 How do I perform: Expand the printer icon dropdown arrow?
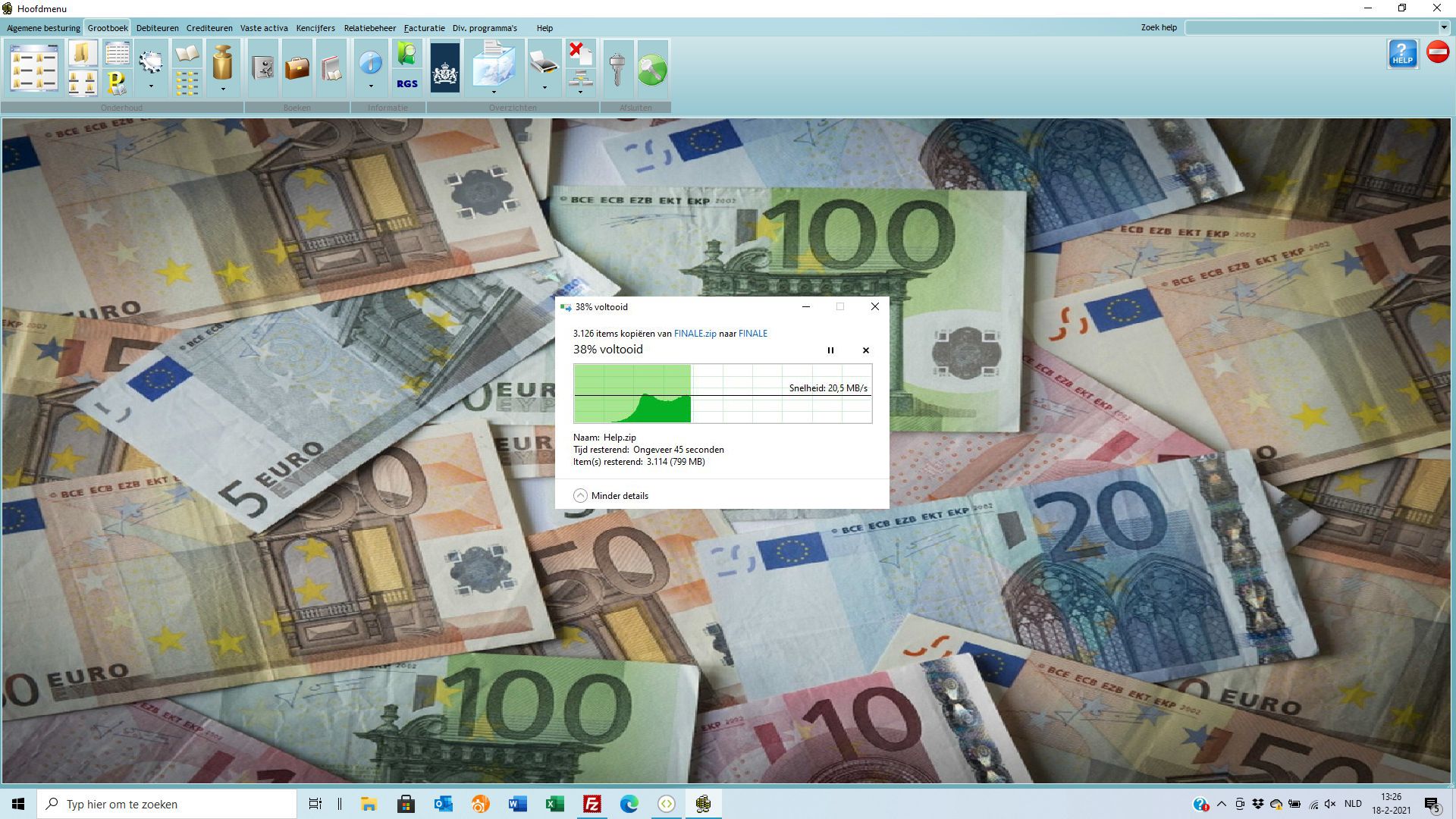pyautogui.click(x=544, y=88)
